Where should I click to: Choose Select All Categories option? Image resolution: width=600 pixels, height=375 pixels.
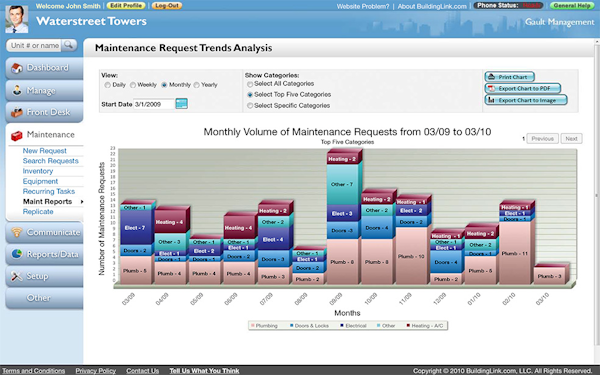click(x=250, y=84)
